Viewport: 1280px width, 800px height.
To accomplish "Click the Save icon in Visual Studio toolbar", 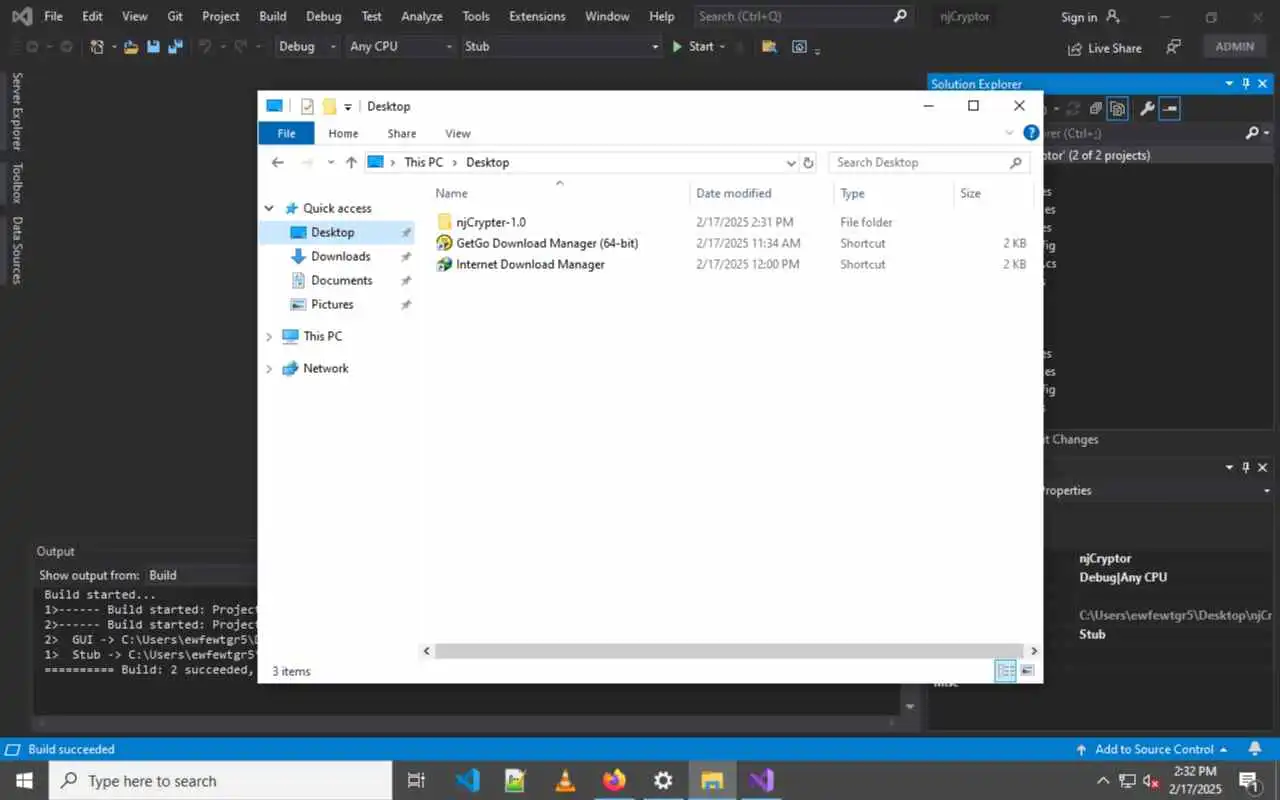I will tap(153, 47).
